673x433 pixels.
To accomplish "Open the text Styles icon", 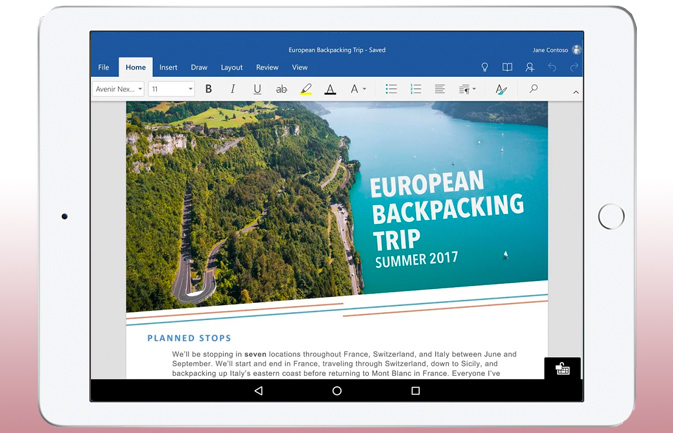I will coord(501,89).
